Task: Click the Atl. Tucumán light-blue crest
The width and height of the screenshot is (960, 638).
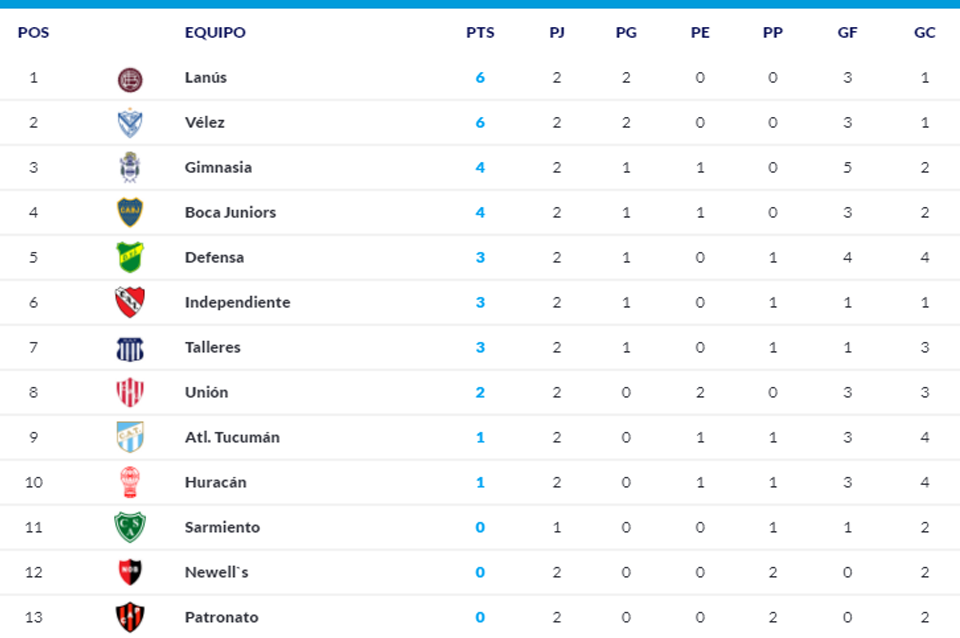Action: pos(130,438)
